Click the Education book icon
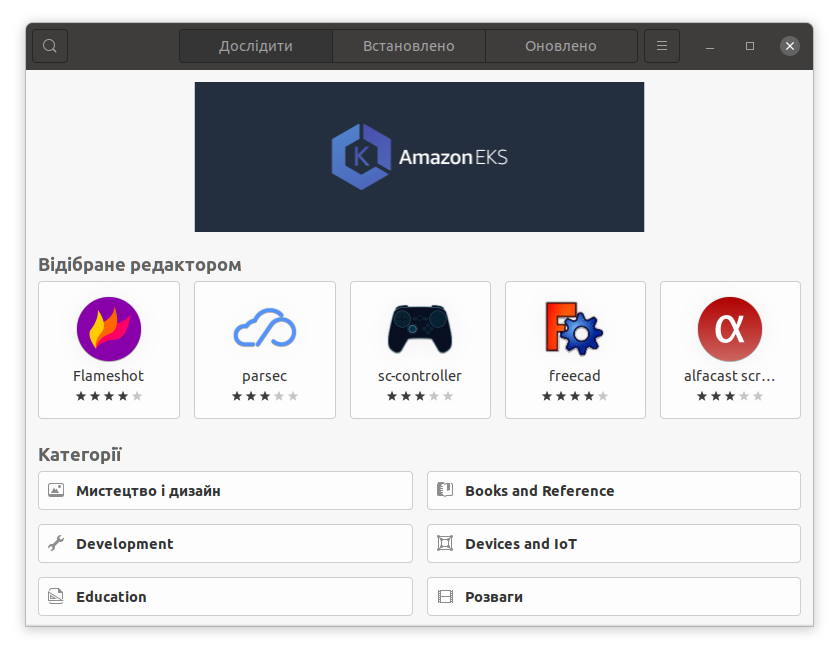Viewport: 839px width, 655px height. point(57,596)
